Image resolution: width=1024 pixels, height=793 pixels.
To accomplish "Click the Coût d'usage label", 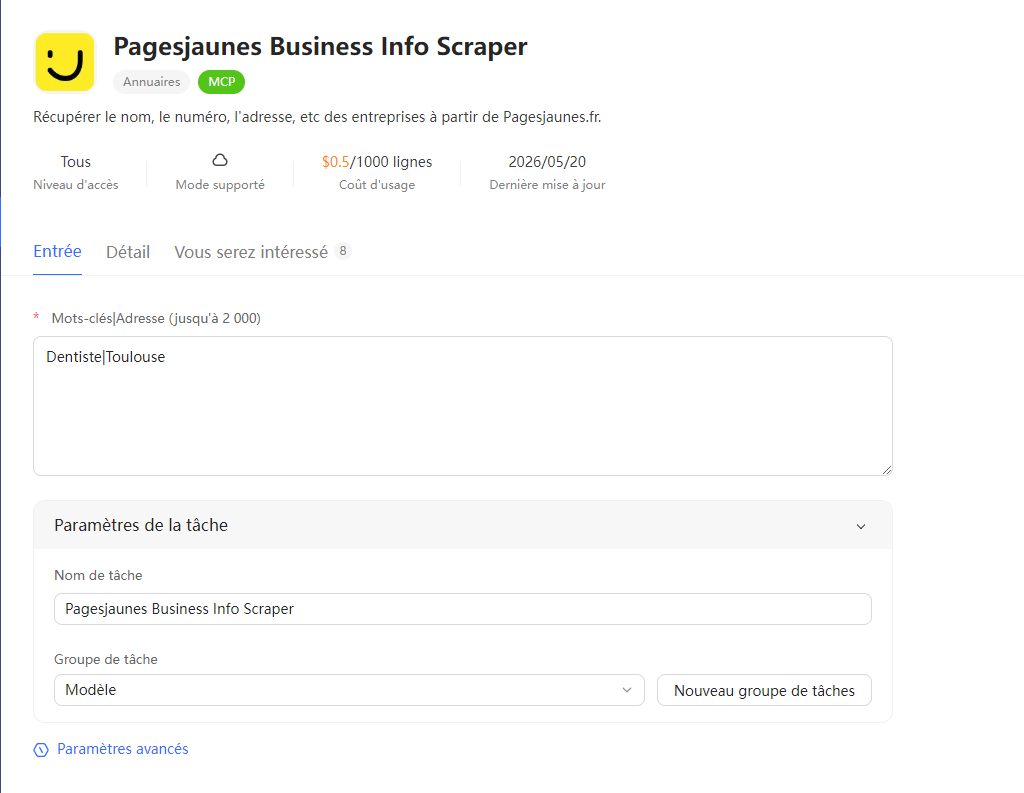I will [x=377, y=185].
